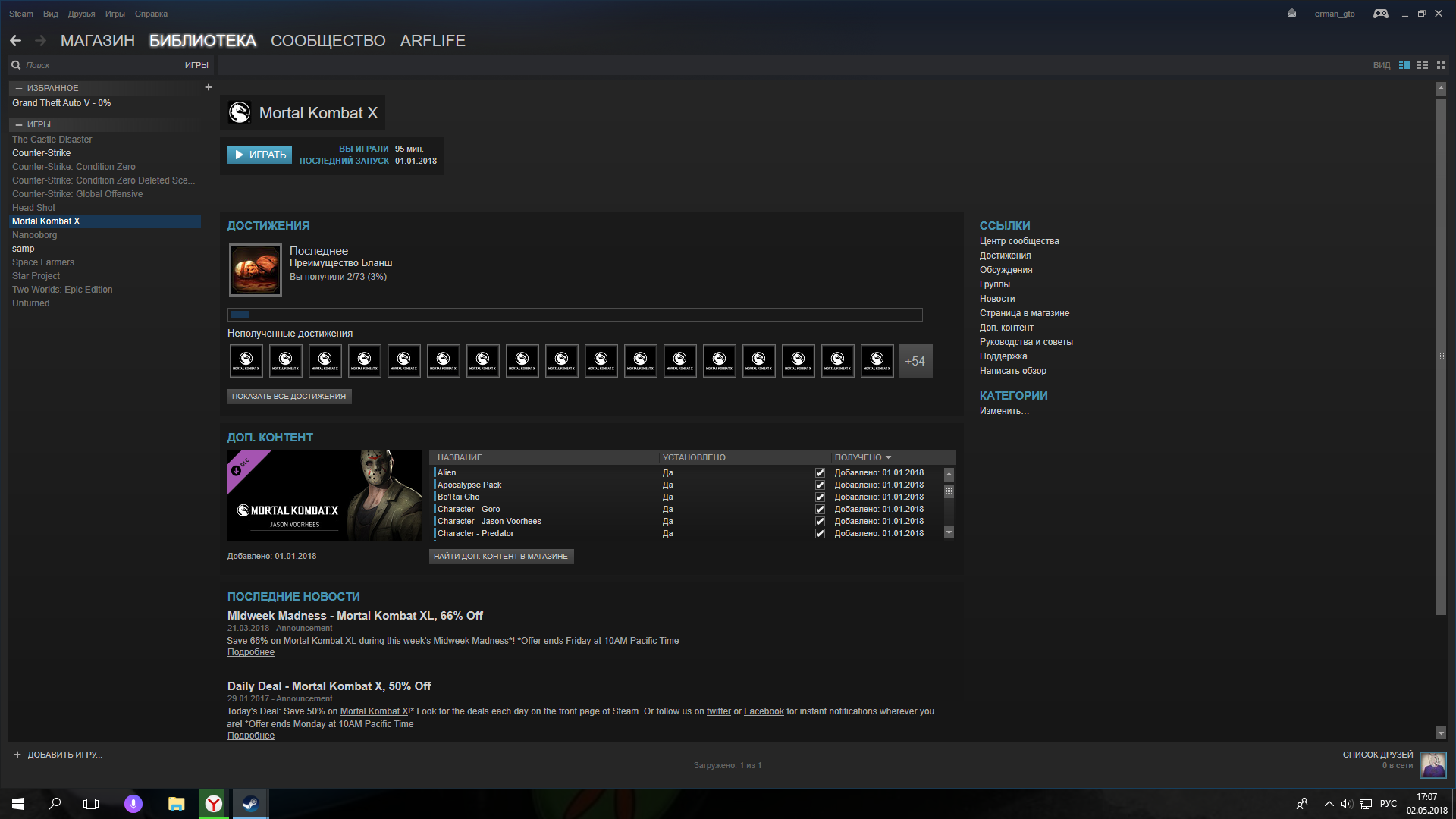Viewport: 1456px width, 819px height.
Task: Click the ИГРАТЬ button
Action: [260, 155]
